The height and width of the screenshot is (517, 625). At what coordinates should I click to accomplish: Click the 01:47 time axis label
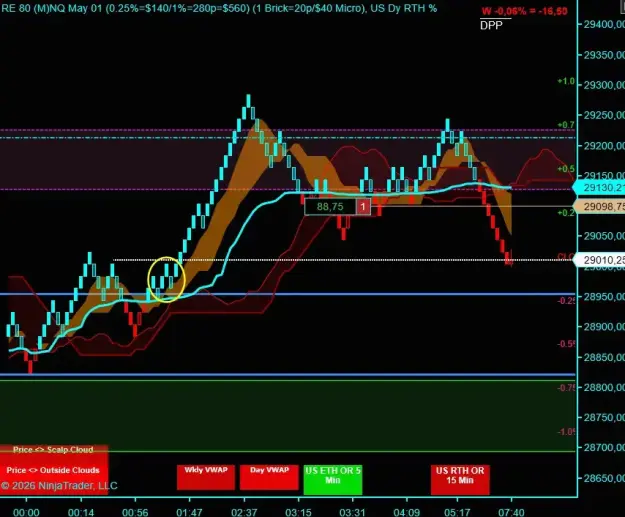point(189,512)
